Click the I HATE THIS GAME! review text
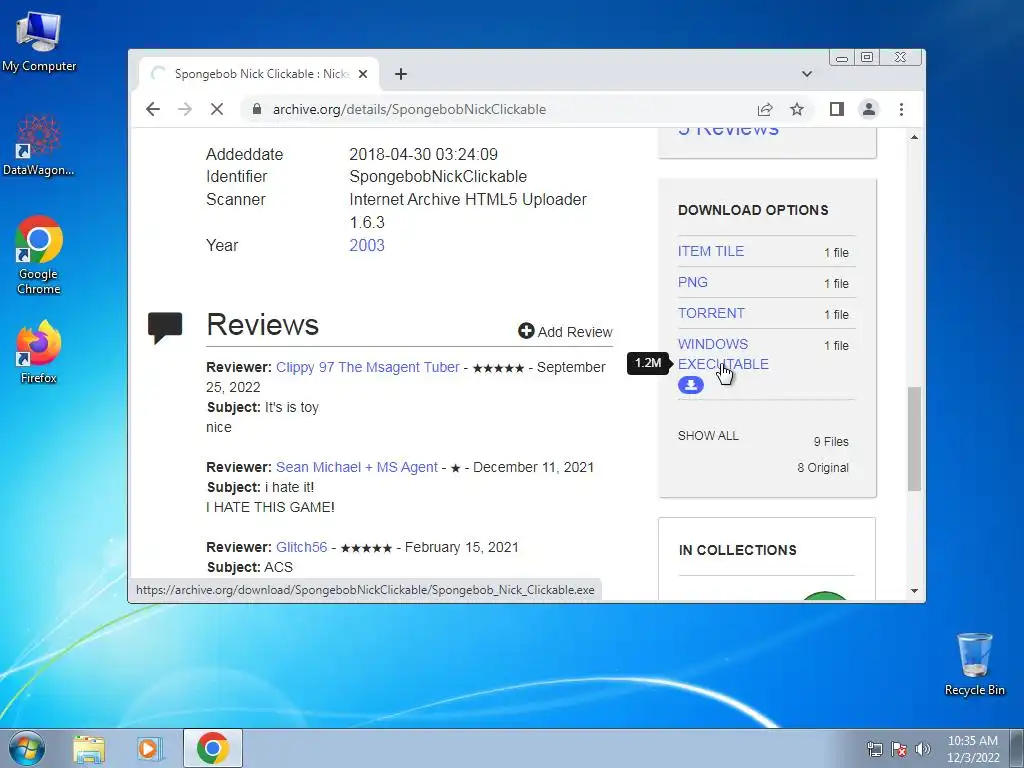This screenshot has height=768, width=1024. coord(270,507)
